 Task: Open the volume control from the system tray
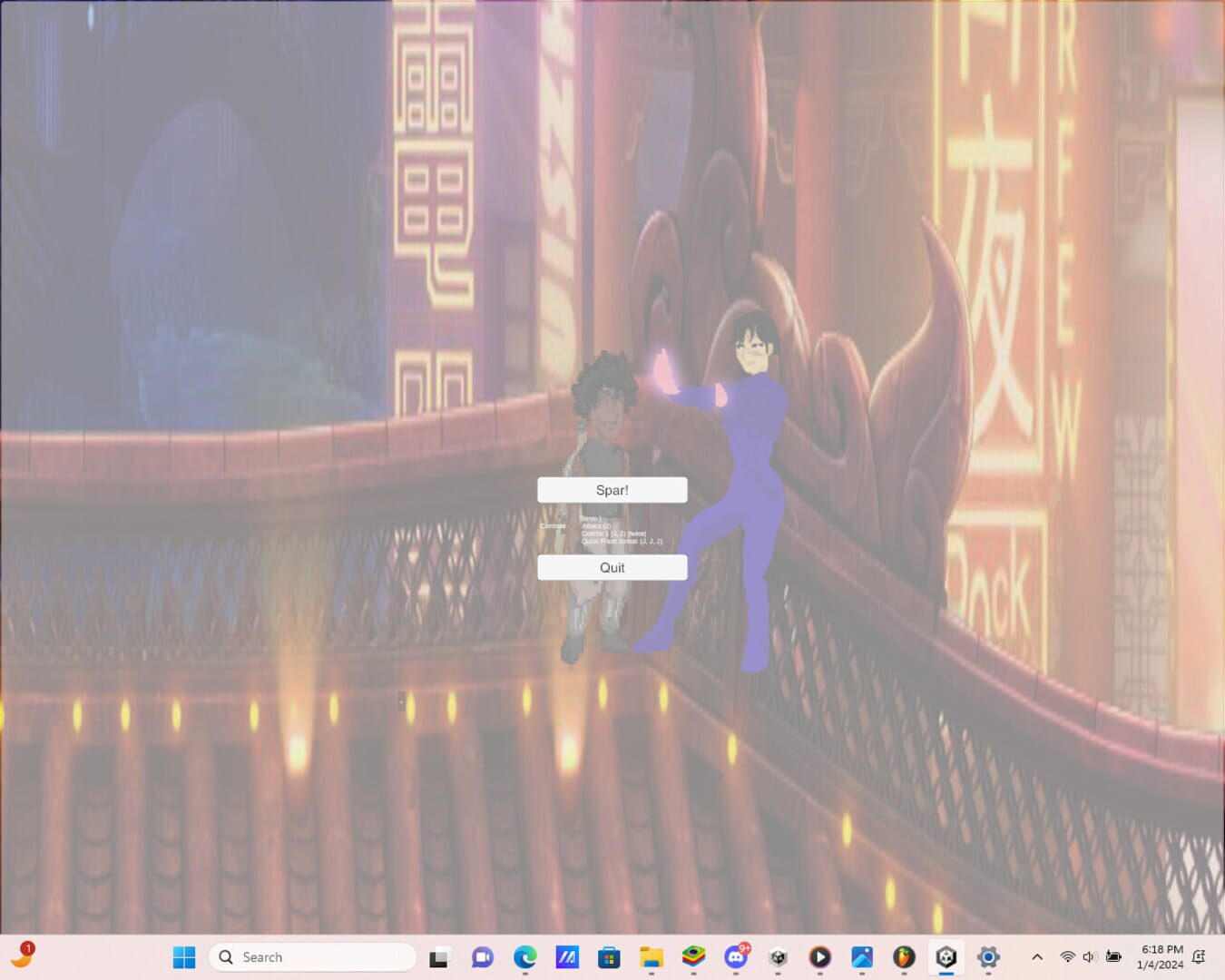point(1089,956)
